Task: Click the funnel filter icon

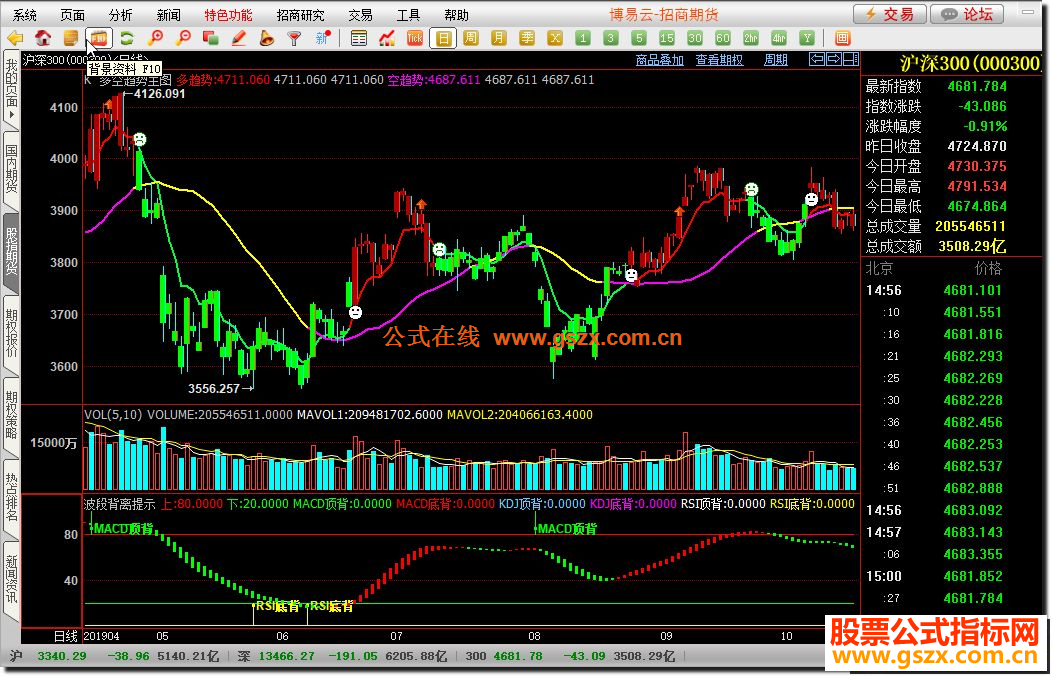Action: (x=294, y=38)
